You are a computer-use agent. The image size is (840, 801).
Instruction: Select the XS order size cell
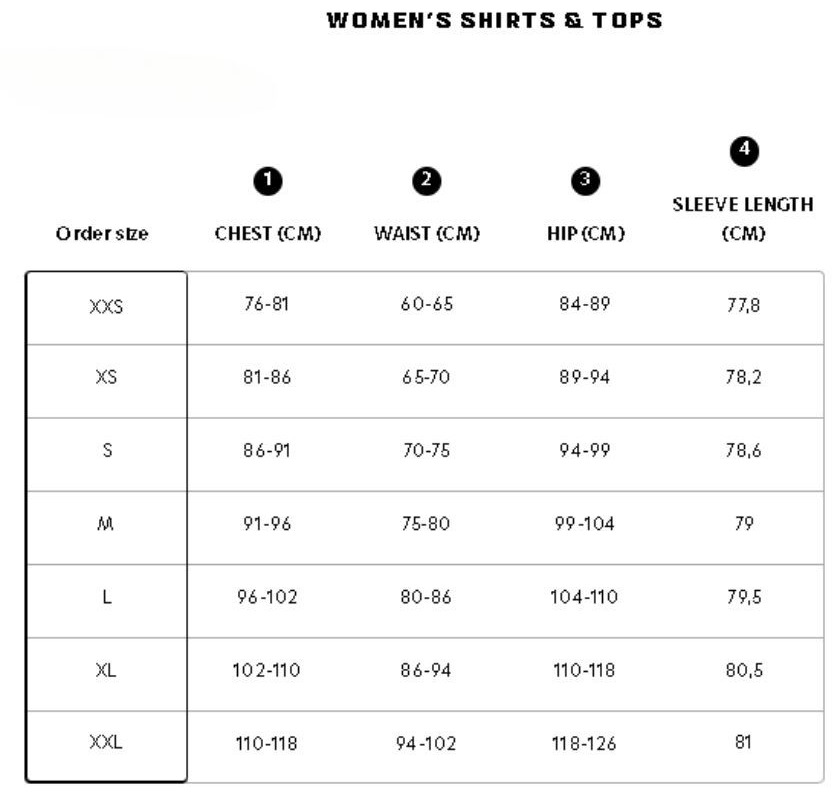pos(107,381)
